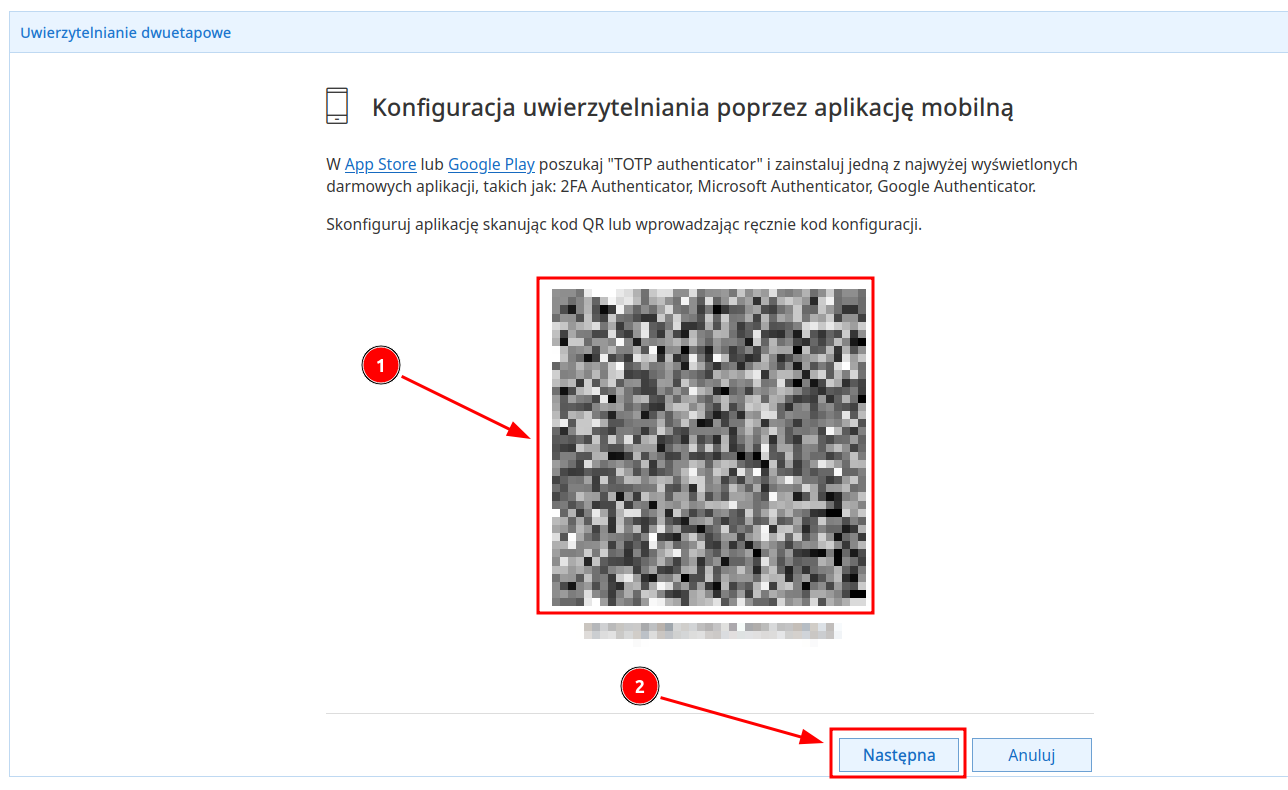This screenshot has height=790, width=1288.
Task: Click the red numbered marker 2
Action: click(640, 687)
